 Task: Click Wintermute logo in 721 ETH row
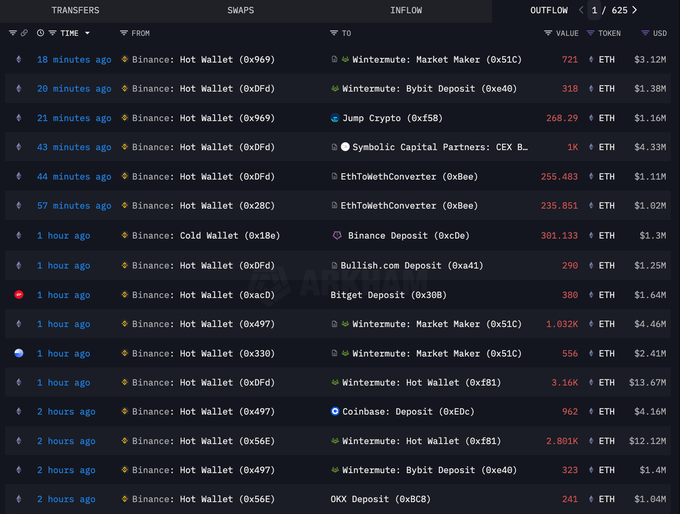(x=345, y=59)
